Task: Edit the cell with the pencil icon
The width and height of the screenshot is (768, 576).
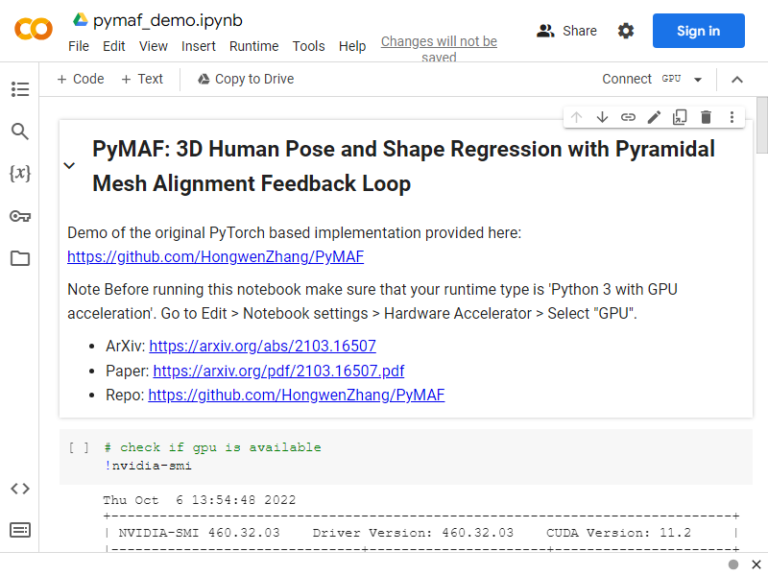Action: coord(654,117)
